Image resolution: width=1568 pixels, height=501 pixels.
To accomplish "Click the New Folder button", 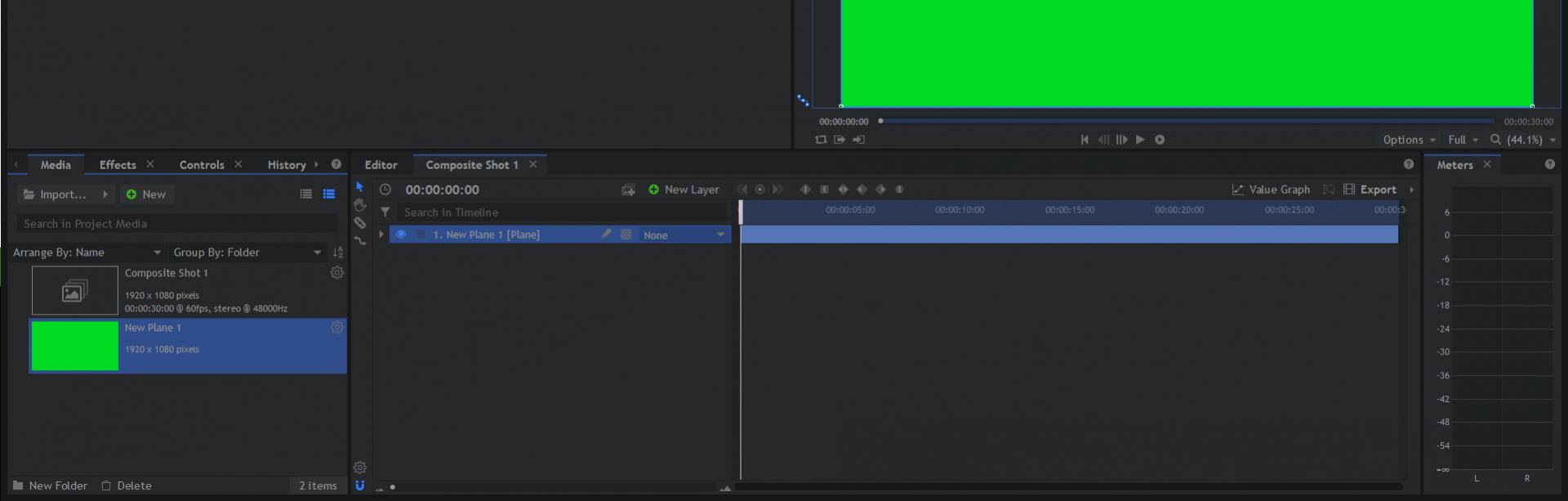I will coord(51,485).
